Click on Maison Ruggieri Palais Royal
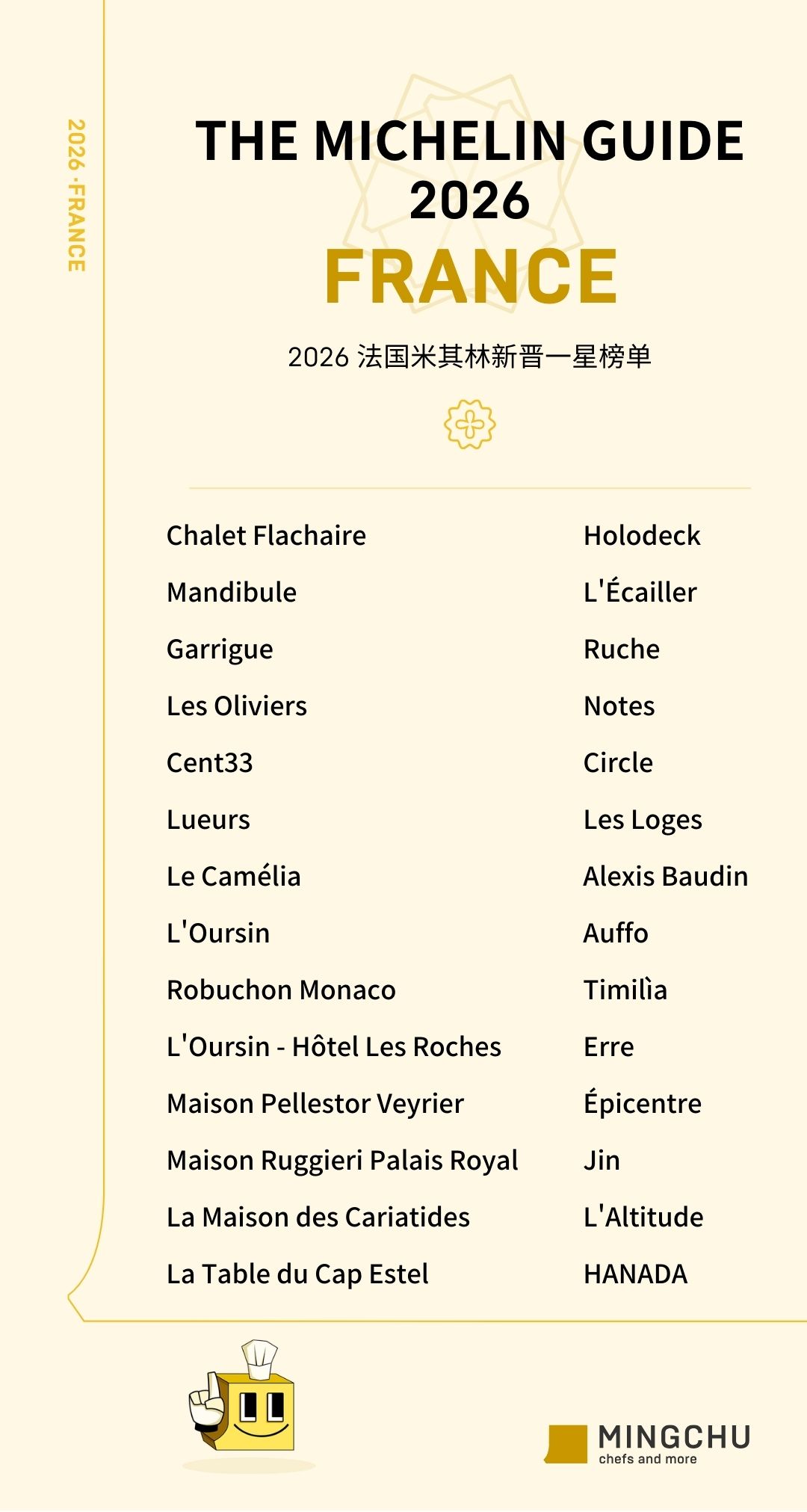Screen dimensions: 807x1512 [342, 1161]
